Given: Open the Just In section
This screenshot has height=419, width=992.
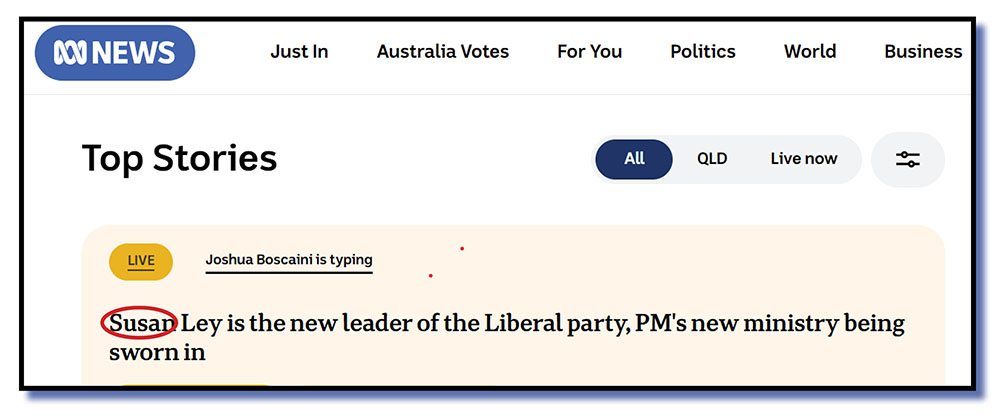Looking at the screenshot, I should pyautogui.click(x=299, y=52).
